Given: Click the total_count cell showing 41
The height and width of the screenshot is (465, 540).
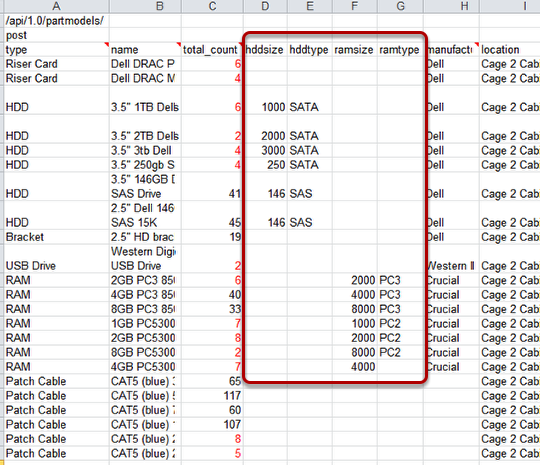Looking at the screenshot, I should [x=212, y=187].
